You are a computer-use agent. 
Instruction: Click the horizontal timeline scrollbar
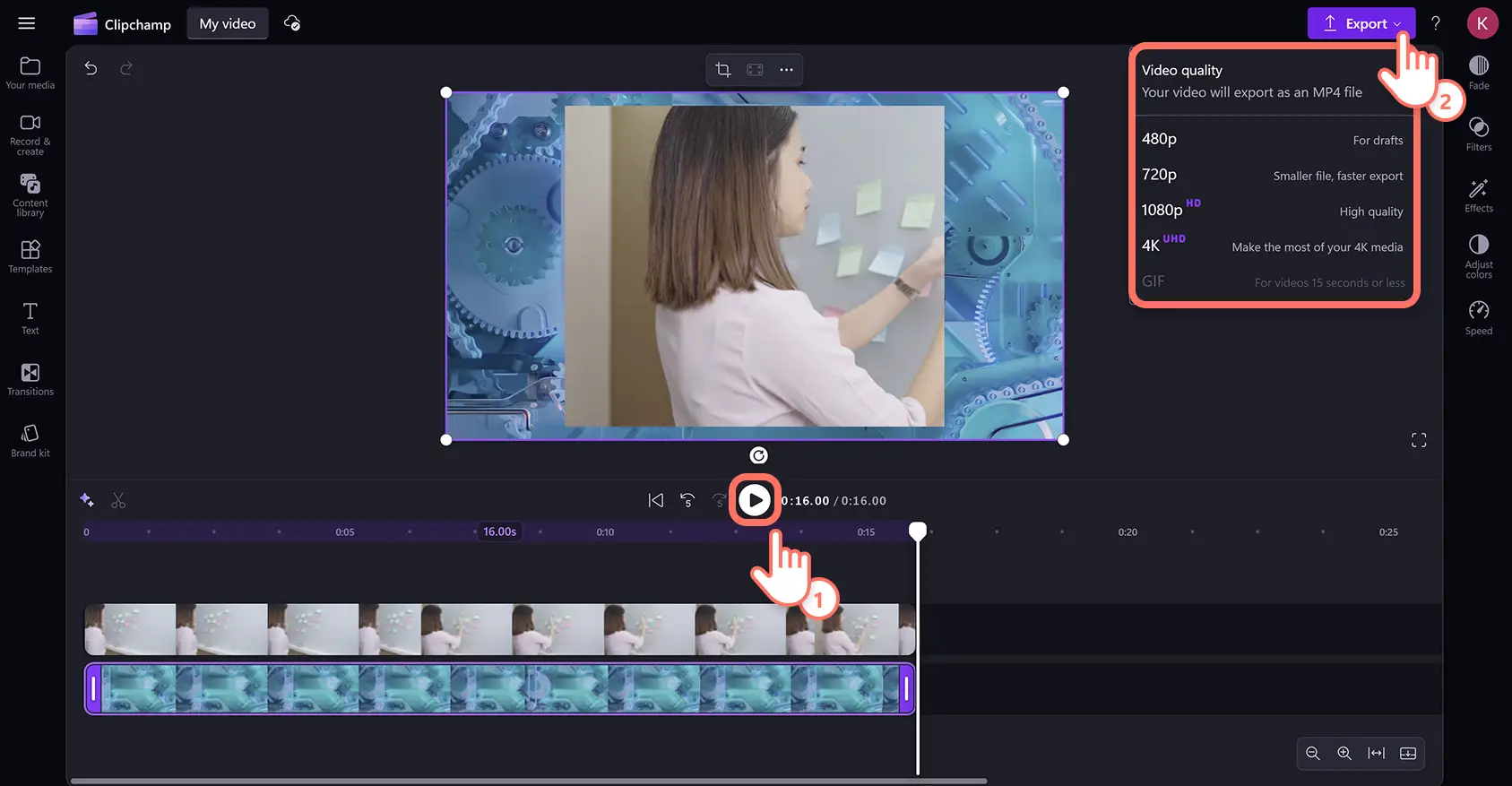[x=529, y=781]
